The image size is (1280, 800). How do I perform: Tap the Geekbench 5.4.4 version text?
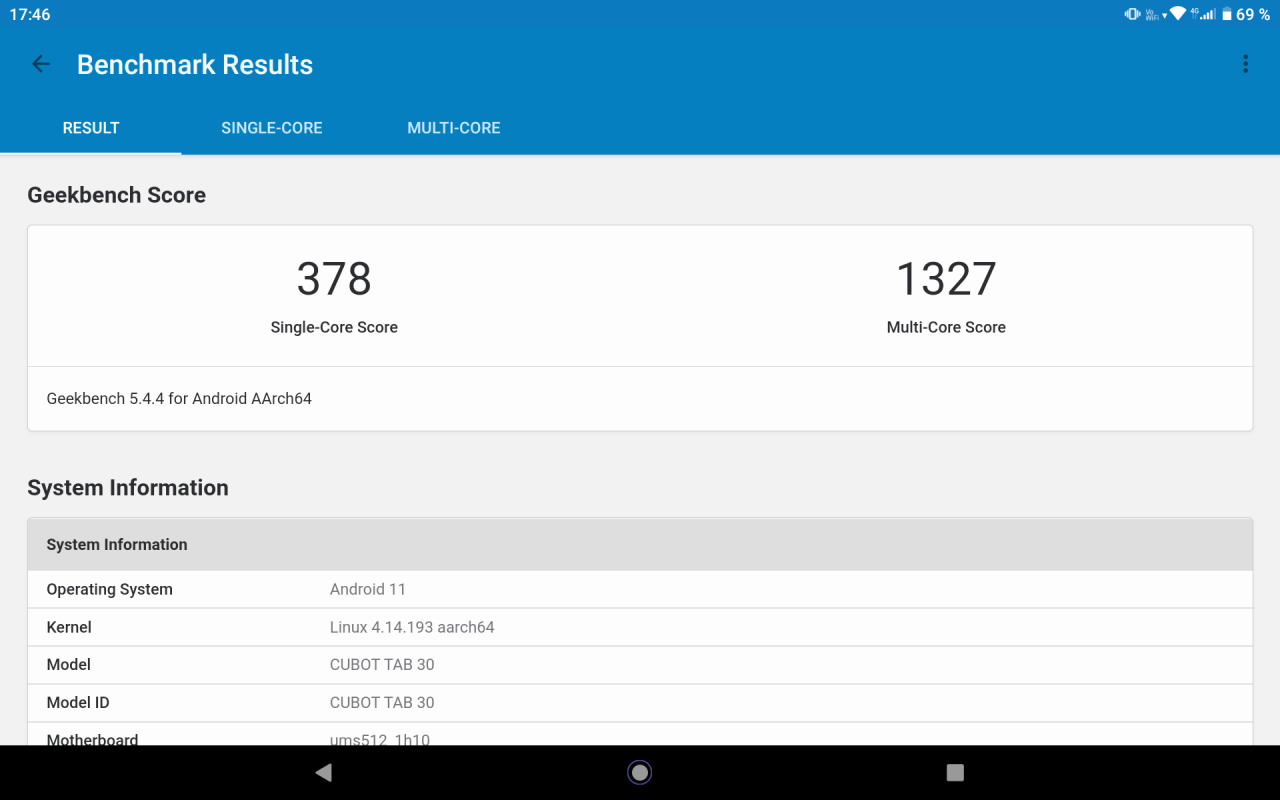(x=179, y=398)
